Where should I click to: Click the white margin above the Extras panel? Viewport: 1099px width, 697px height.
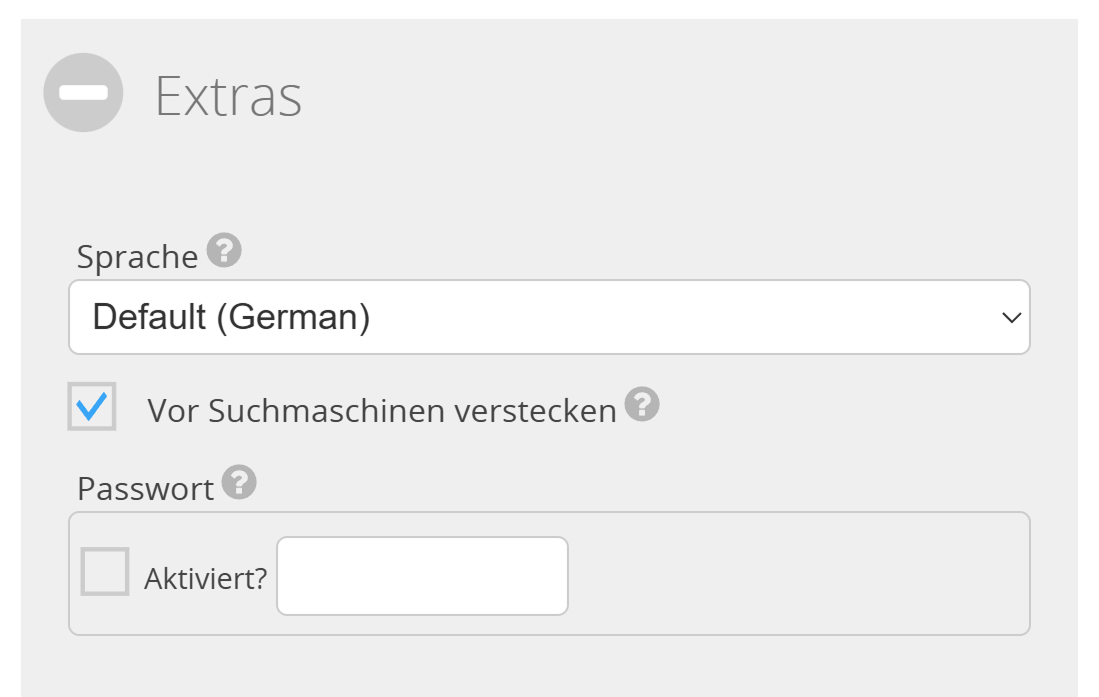click(x=548, y=8)
